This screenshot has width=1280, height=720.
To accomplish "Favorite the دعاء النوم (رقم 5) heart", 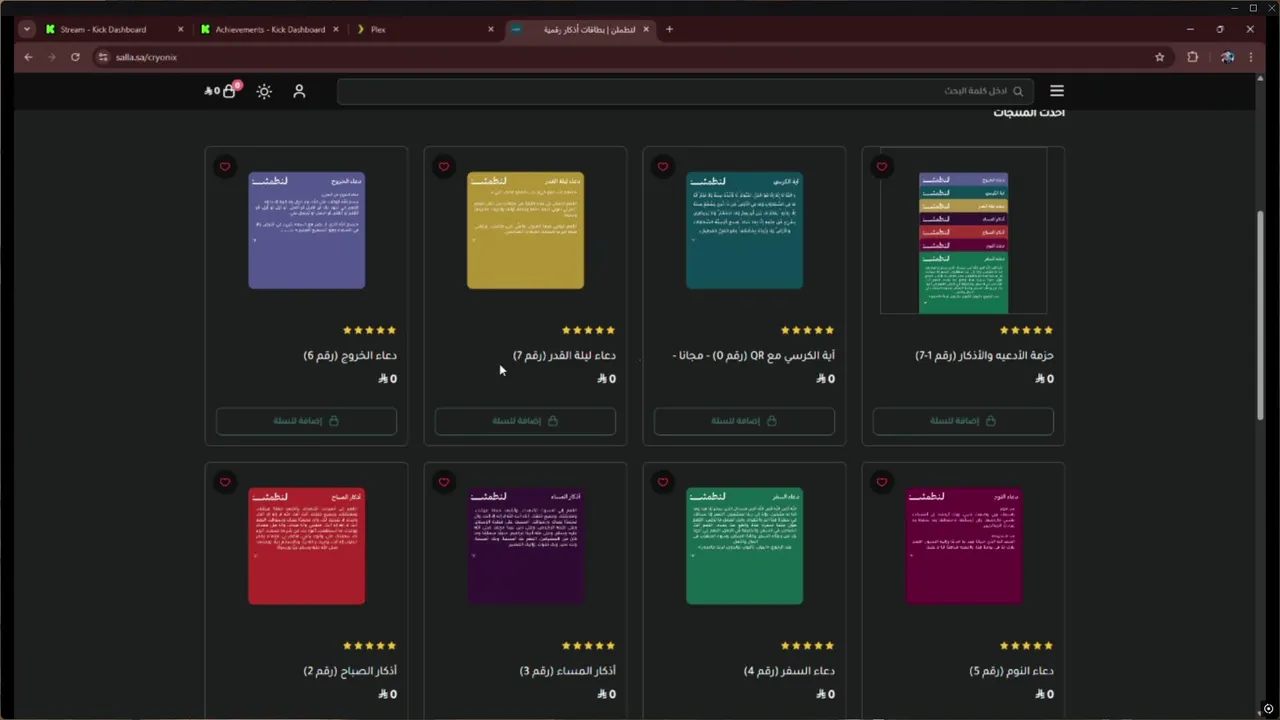I will tap(882, 482).
